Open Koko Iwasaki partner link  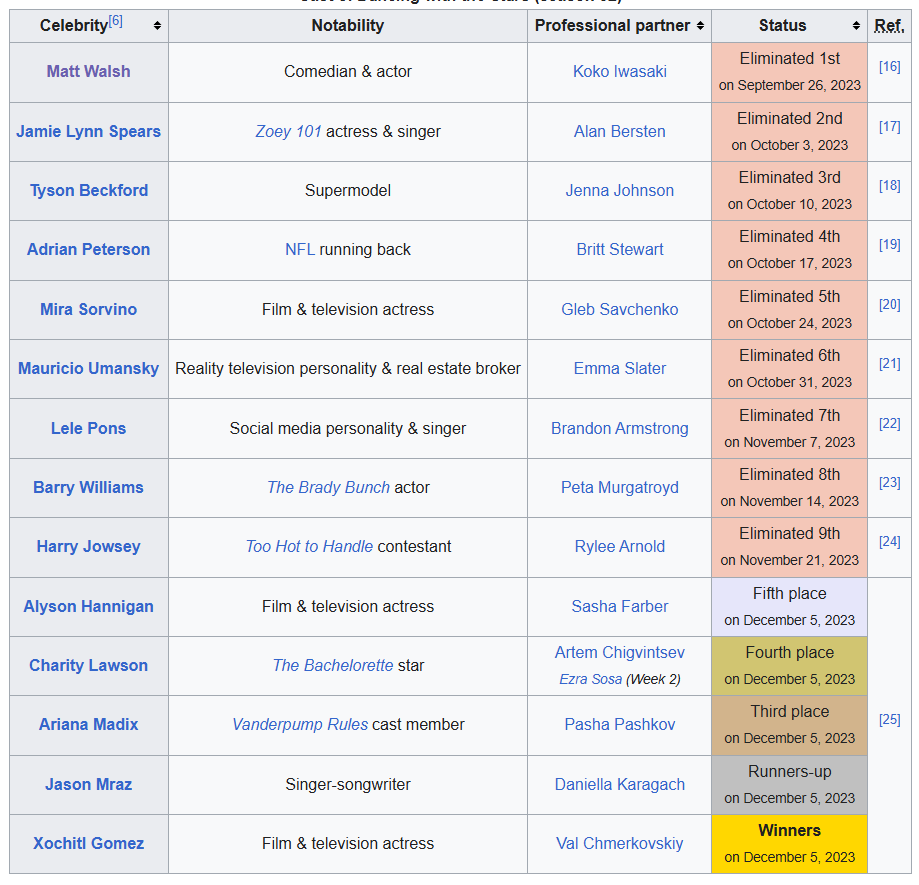(620, 72)
